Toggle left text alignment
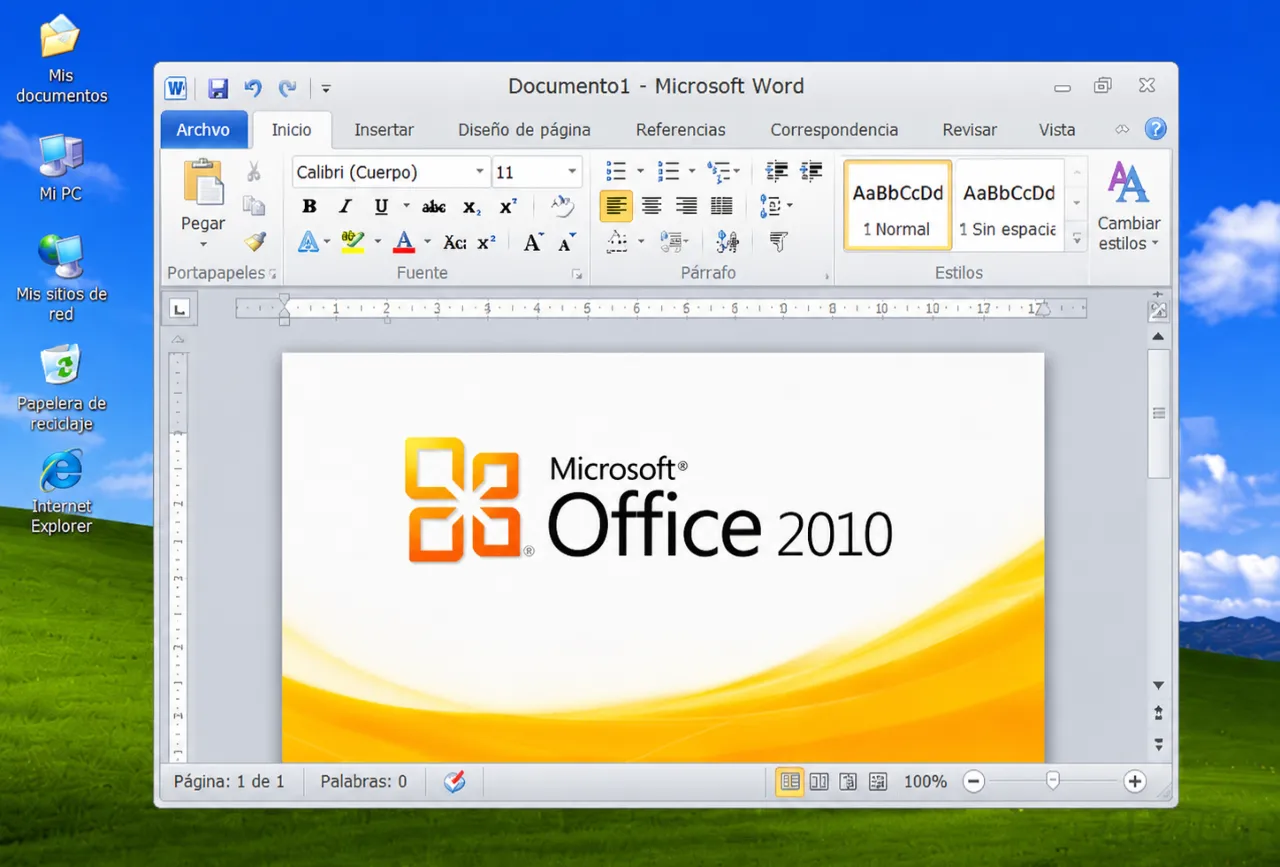1280x867 pixels. coord(616,207)
